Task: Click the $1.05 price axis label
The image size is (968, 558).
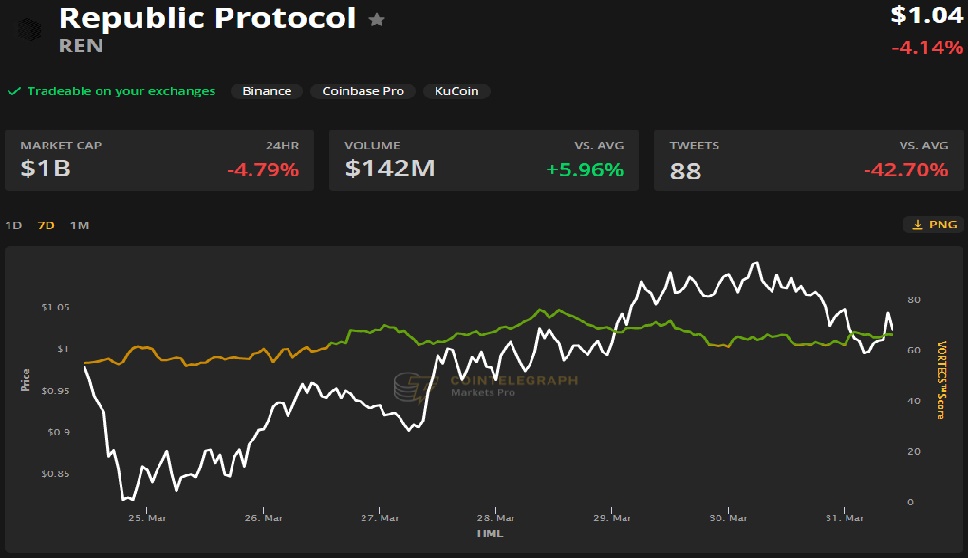Action: (x=56, y=307)
